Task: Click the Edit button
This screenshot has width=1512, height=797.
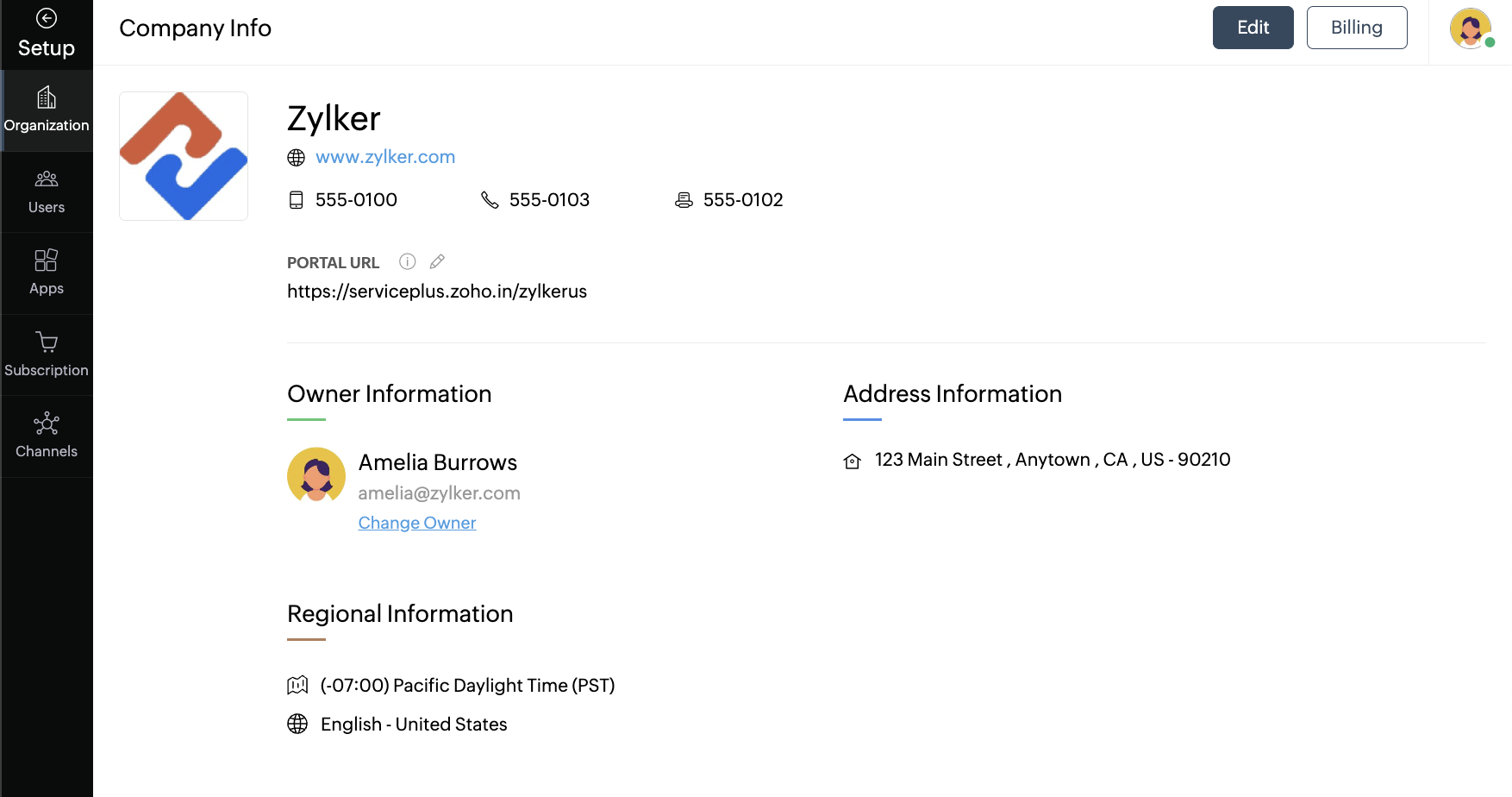Action: click(1253, 28)
